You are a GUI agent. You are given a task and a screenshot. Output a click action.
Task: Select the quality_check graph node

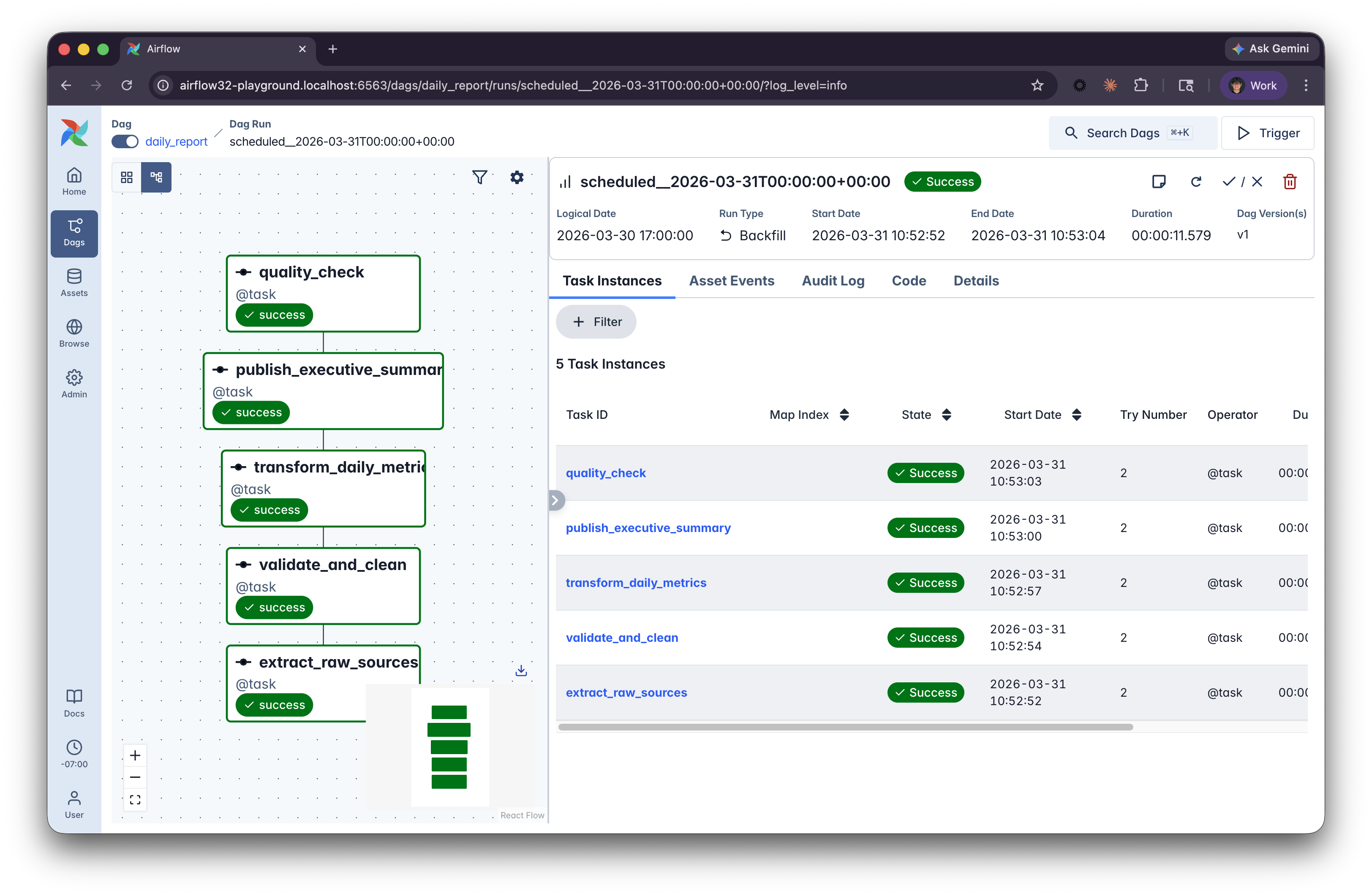tap(323, 294)
